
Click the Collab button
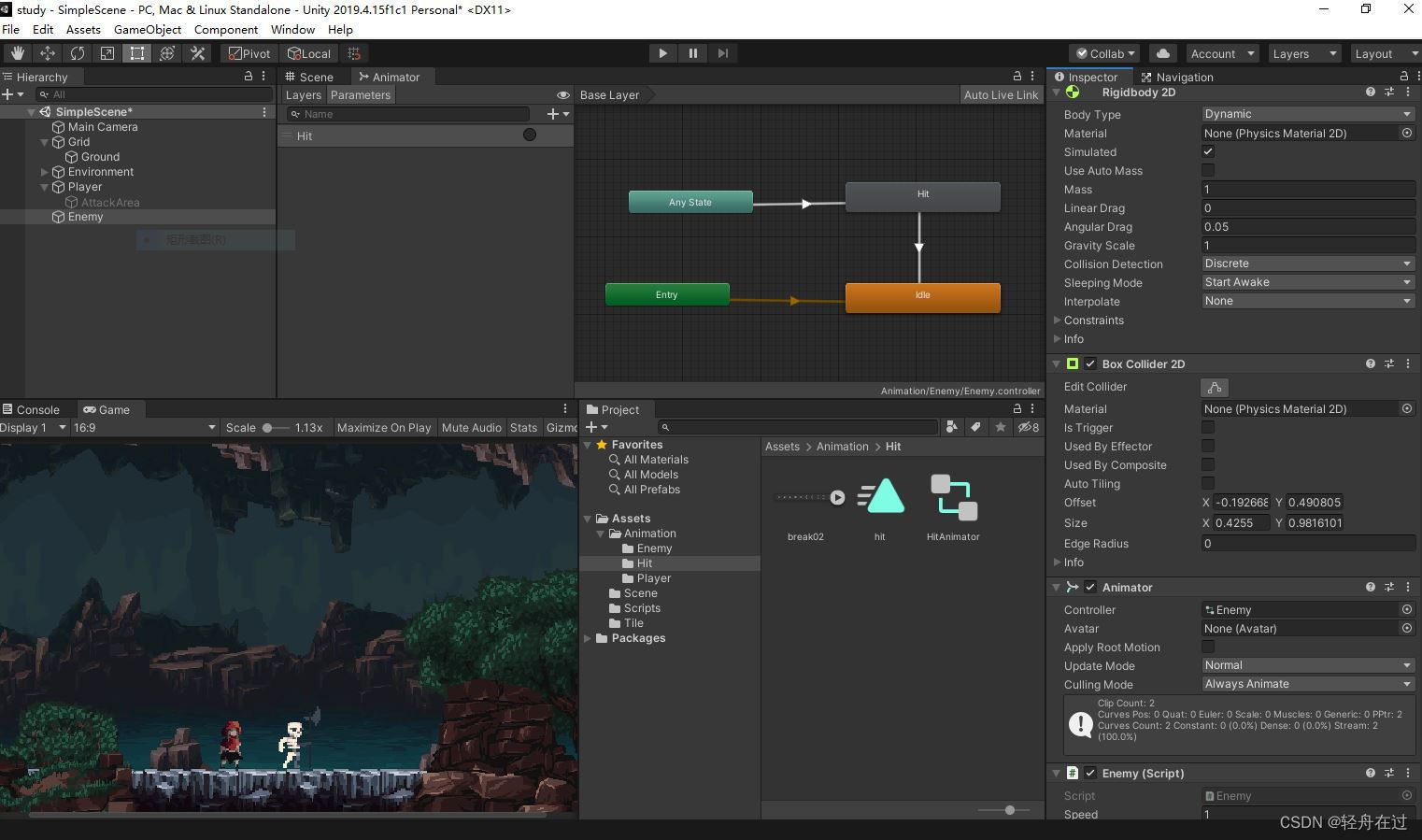(x=1105, y=53)
